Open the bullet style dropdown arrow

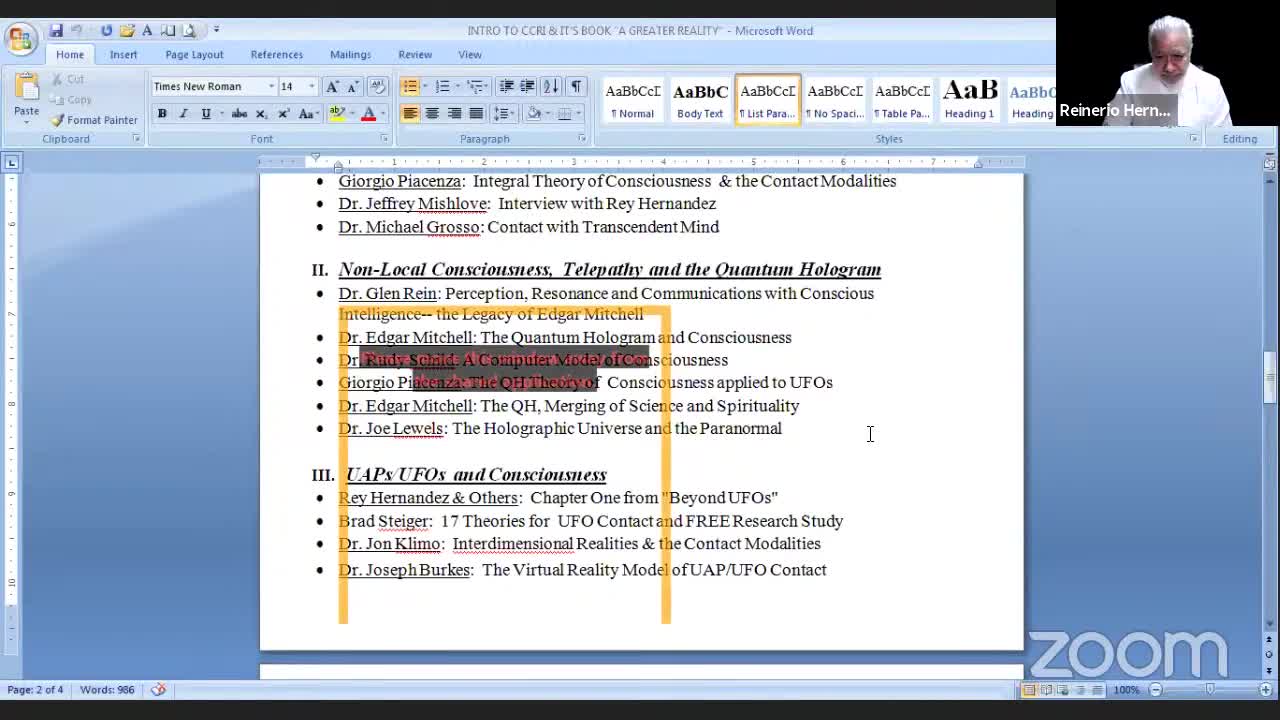pos(424,87)
